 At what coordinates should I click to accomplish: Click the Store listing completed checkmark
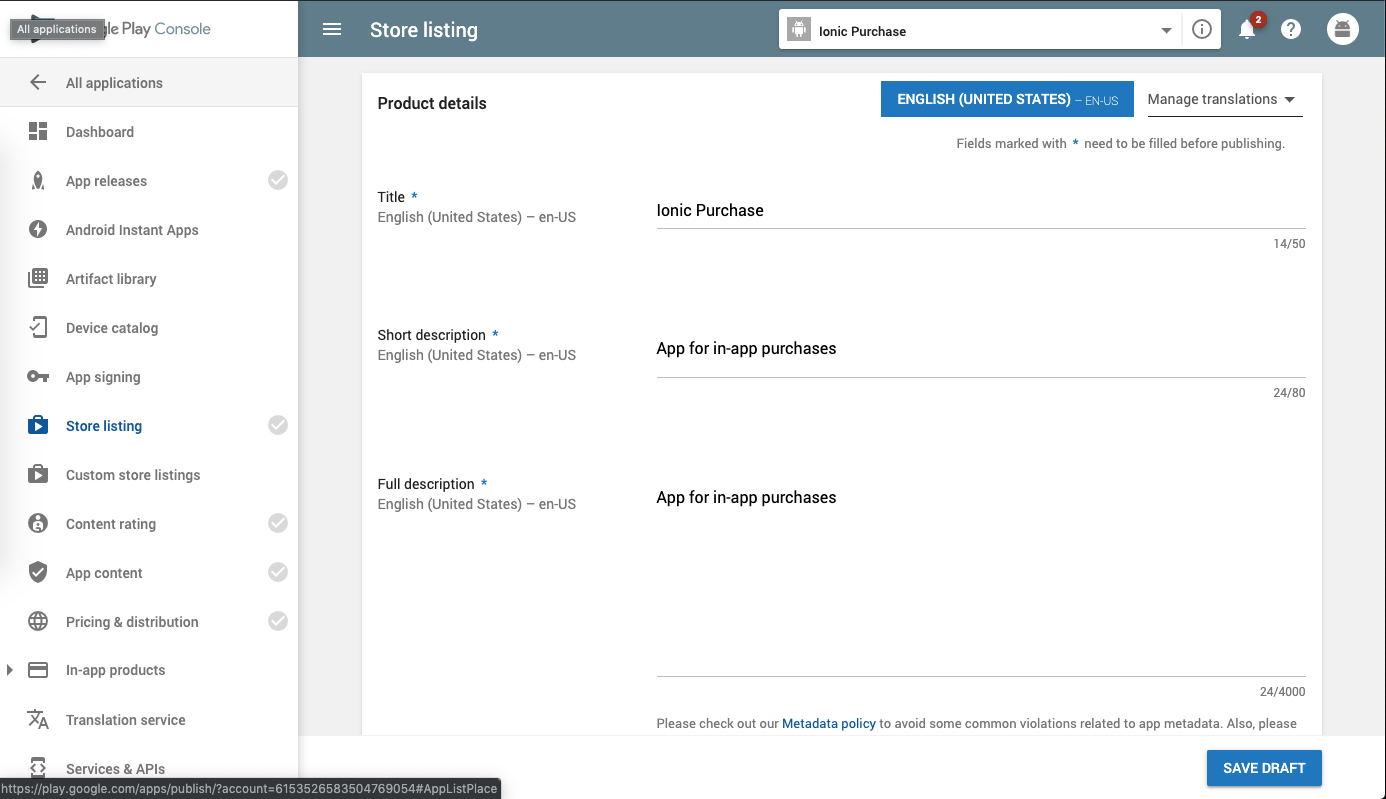[x=278, y=425]
